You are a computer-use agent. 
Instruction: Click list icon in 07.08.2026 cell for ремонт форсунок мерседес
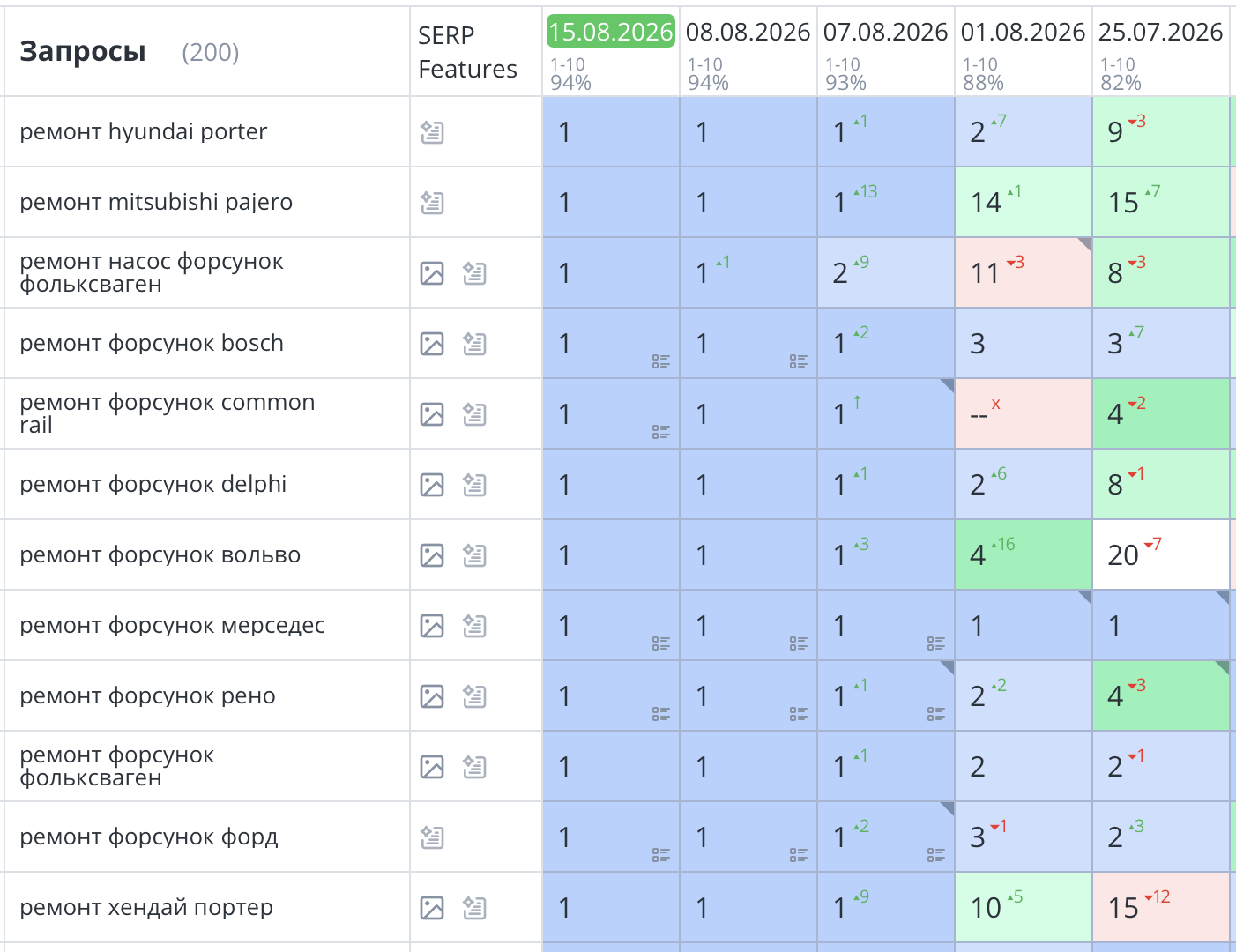pyautogui.click(x=936, y=643)
